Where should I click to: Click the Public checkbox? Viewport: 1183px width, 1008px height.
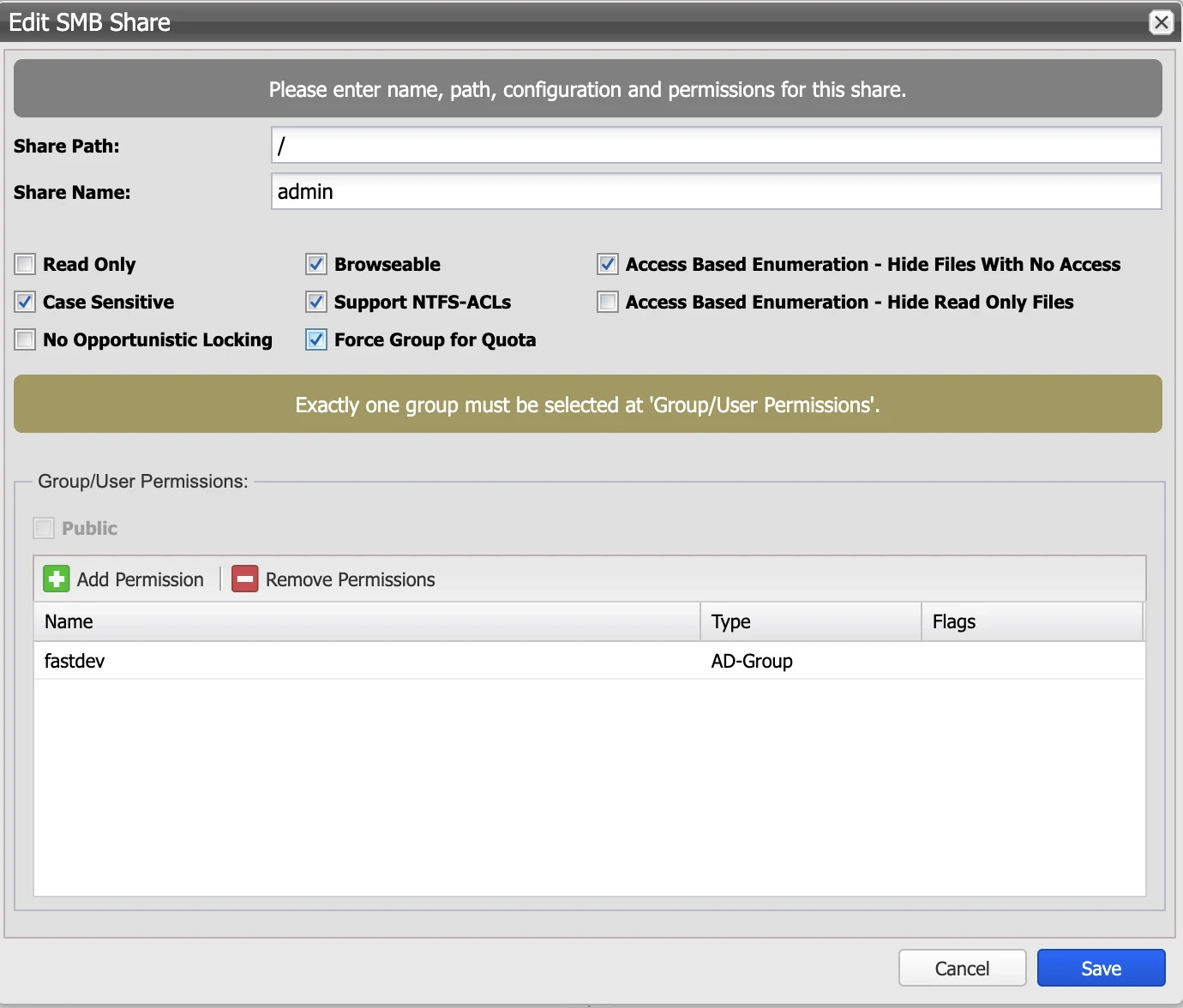44,528
